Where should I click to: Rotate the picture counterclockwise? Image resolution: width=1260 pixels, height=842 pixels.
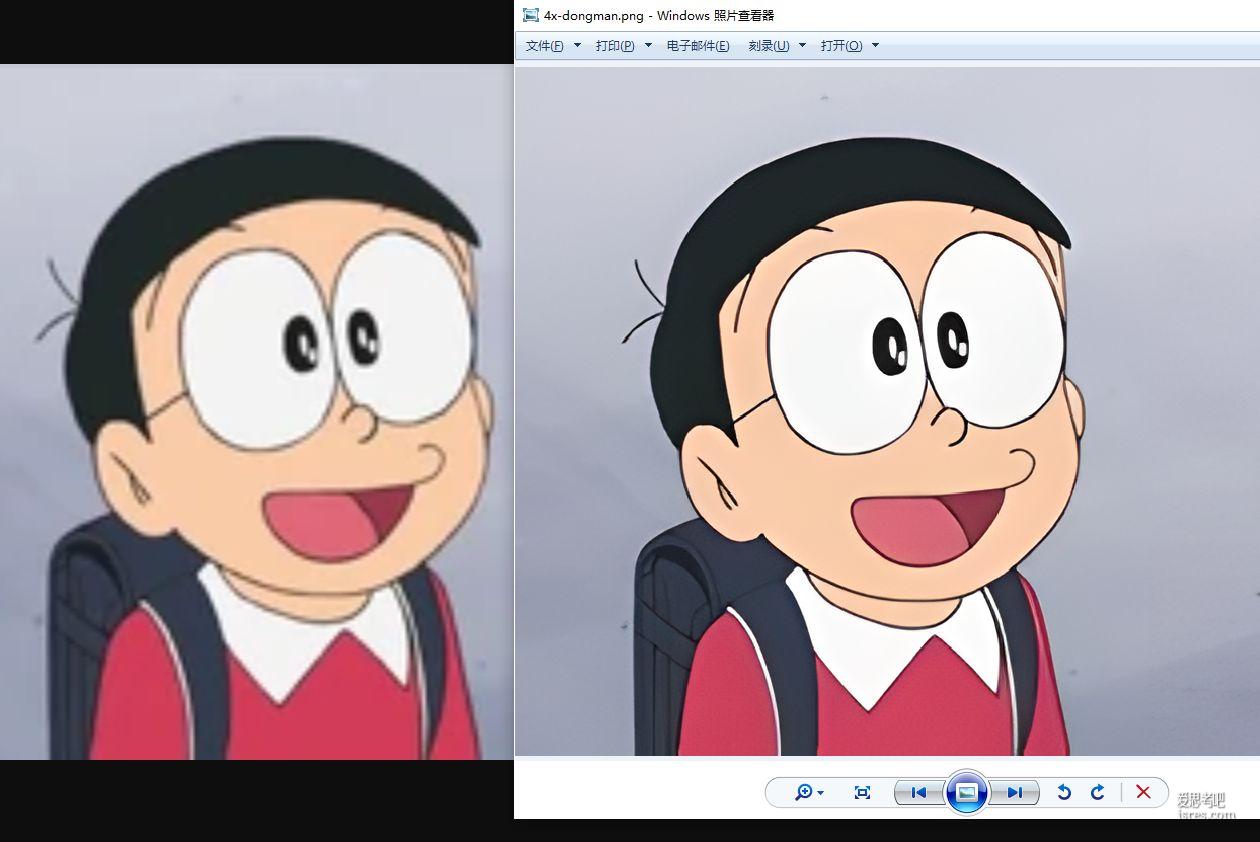[1064, 792]
